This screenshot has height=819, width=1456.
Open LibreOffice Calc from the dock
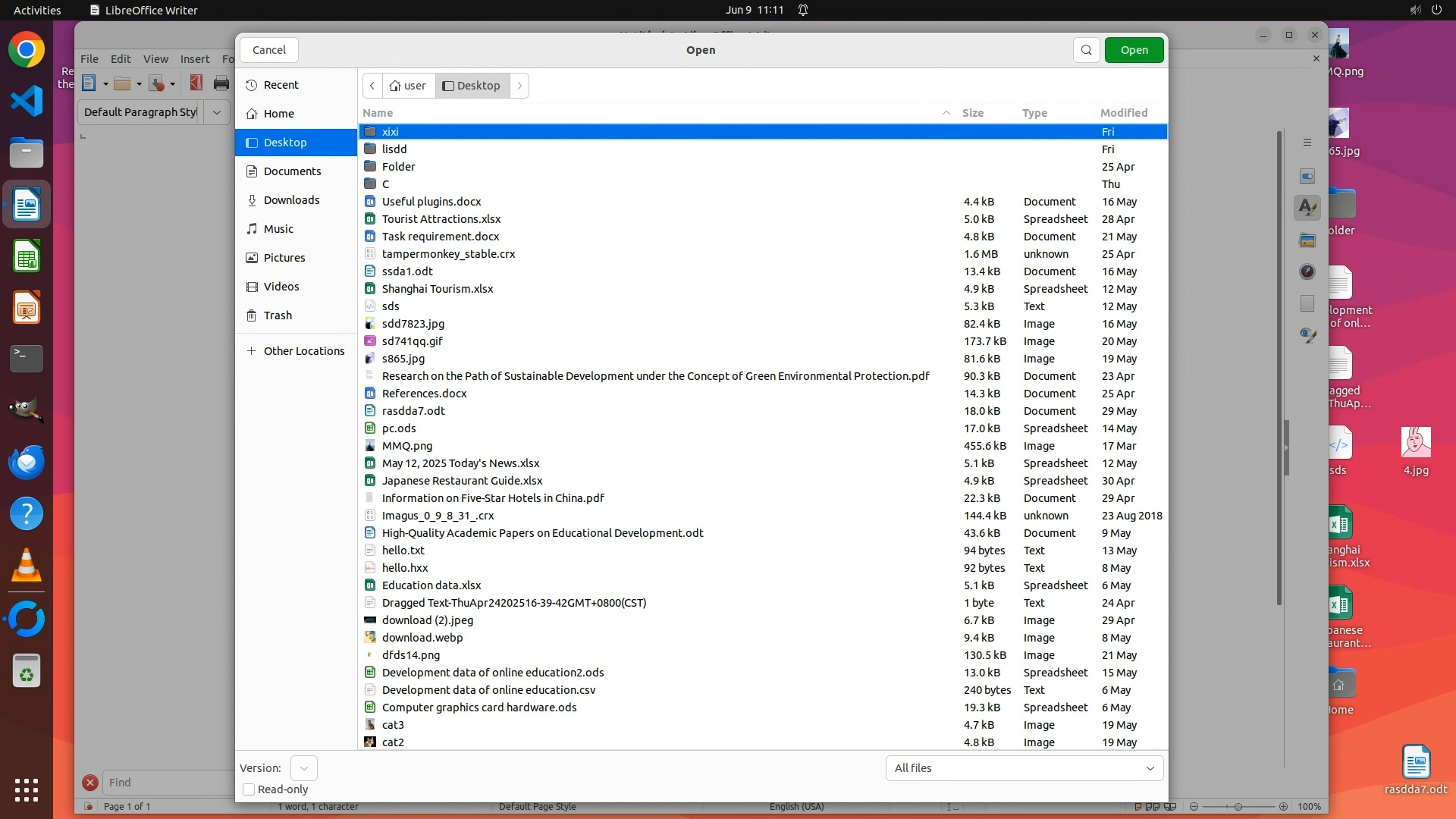(x=27, y=257)
